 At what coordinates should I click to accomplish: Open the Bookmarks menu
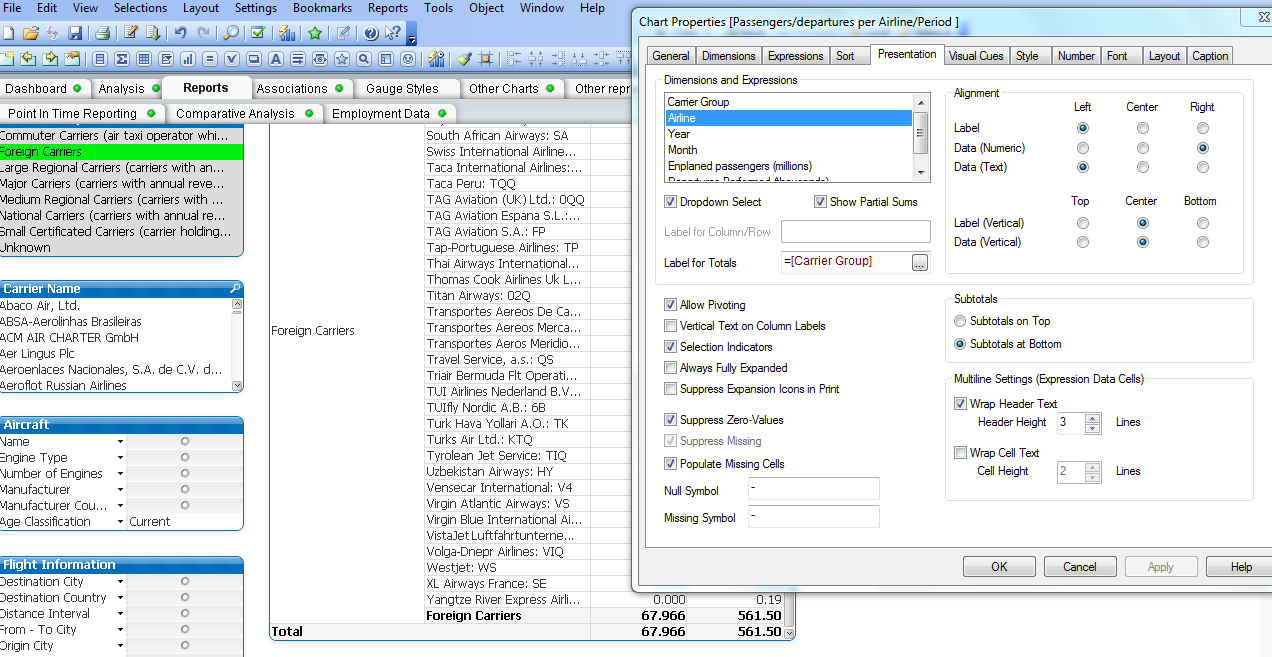[322, 8]
